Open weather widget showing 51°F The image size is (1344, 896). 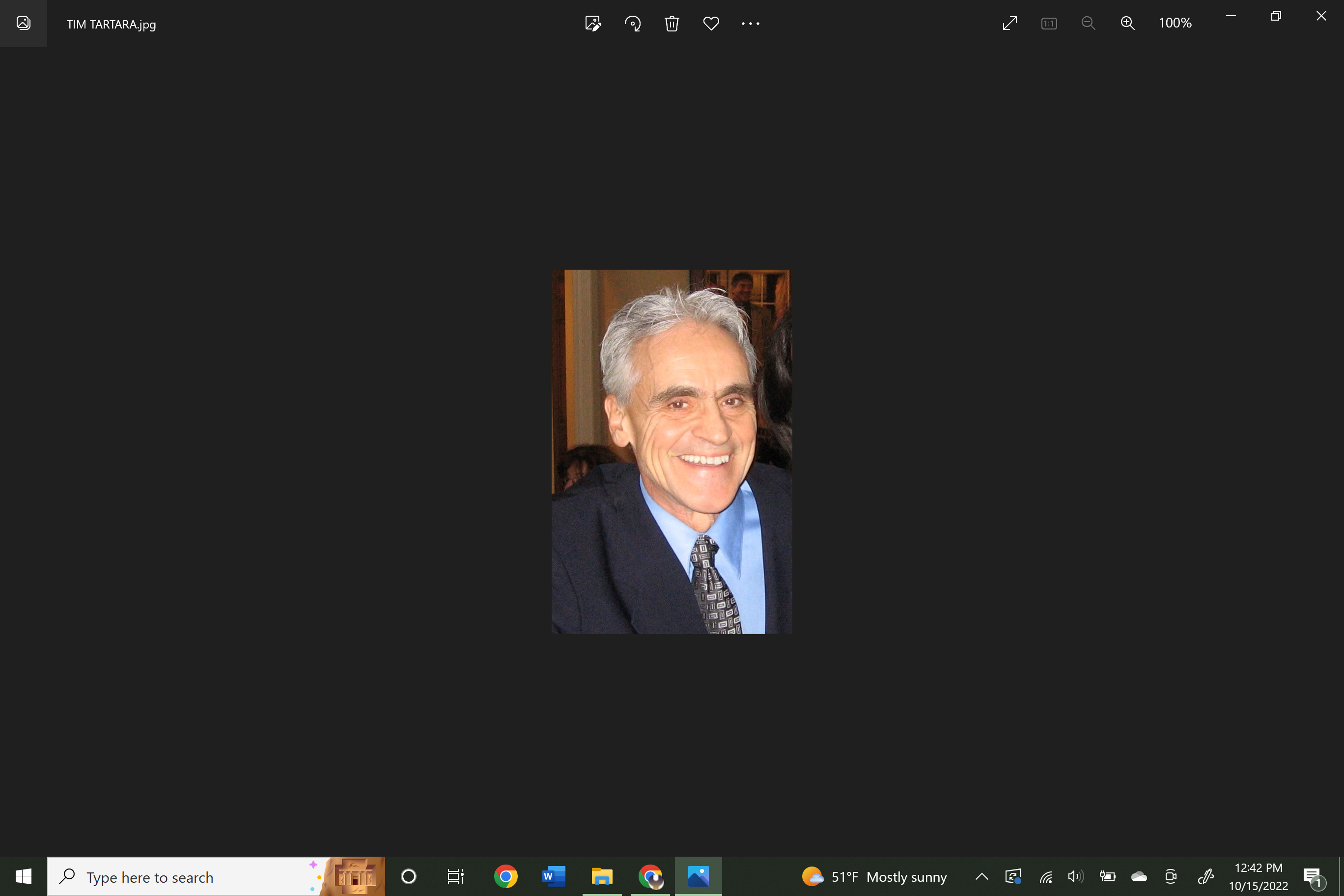874,876
